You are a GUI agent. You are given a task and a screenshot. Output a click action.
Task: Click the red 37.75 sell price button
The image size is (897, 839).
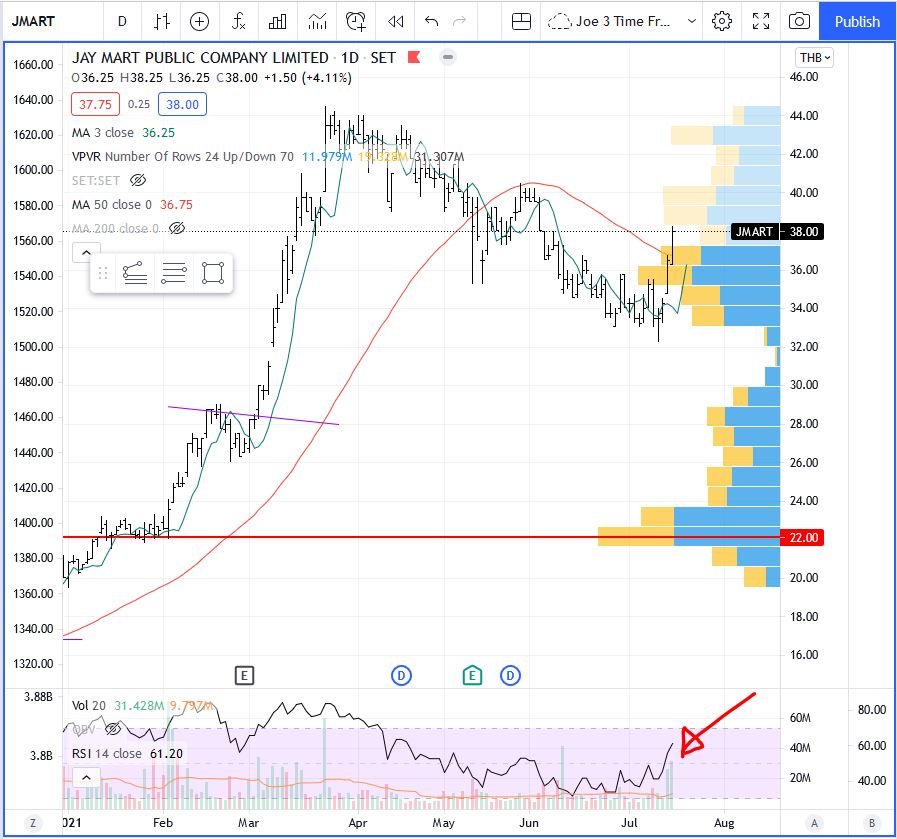[x=95, y=104]
